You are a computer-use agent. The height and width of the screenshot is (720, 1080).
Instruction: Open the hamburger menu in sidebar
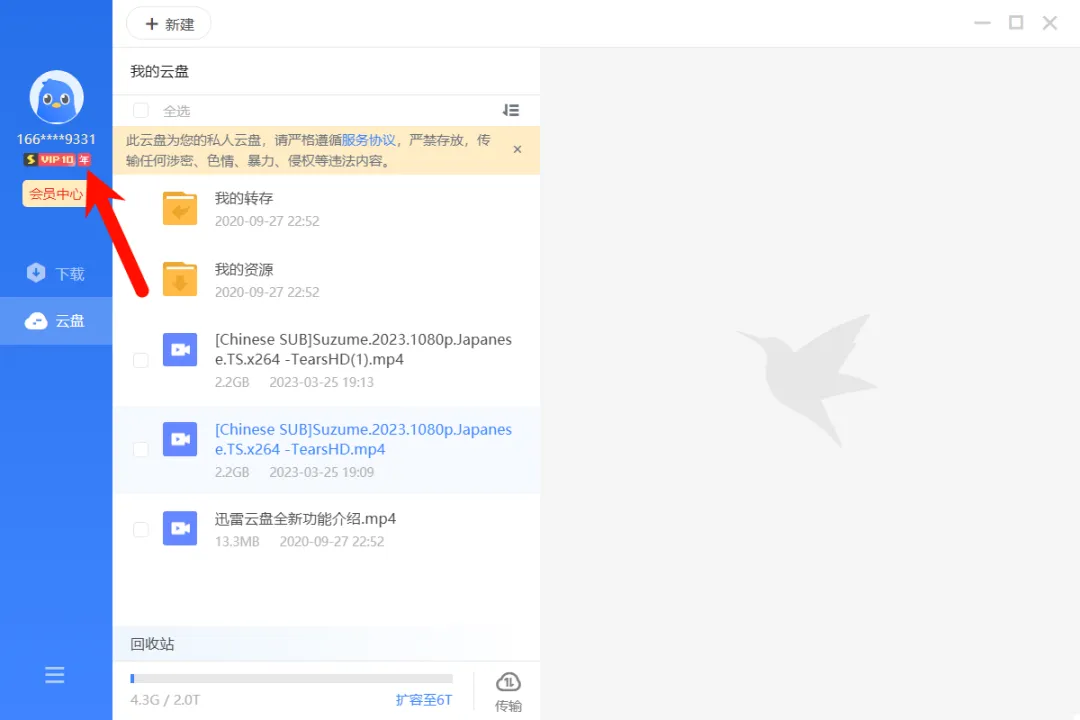[54, 675]
